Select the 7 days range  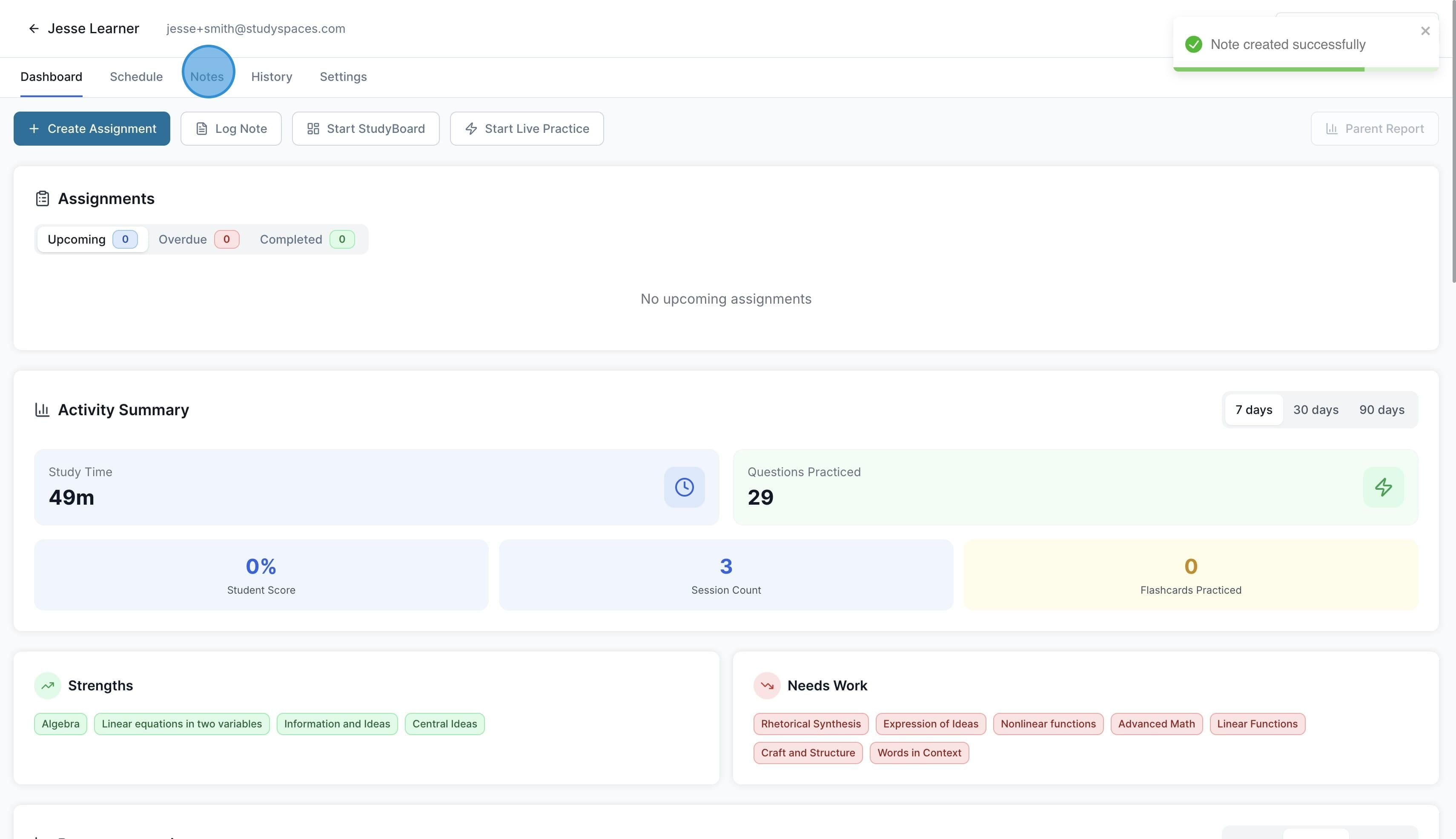pos(1253,410)
